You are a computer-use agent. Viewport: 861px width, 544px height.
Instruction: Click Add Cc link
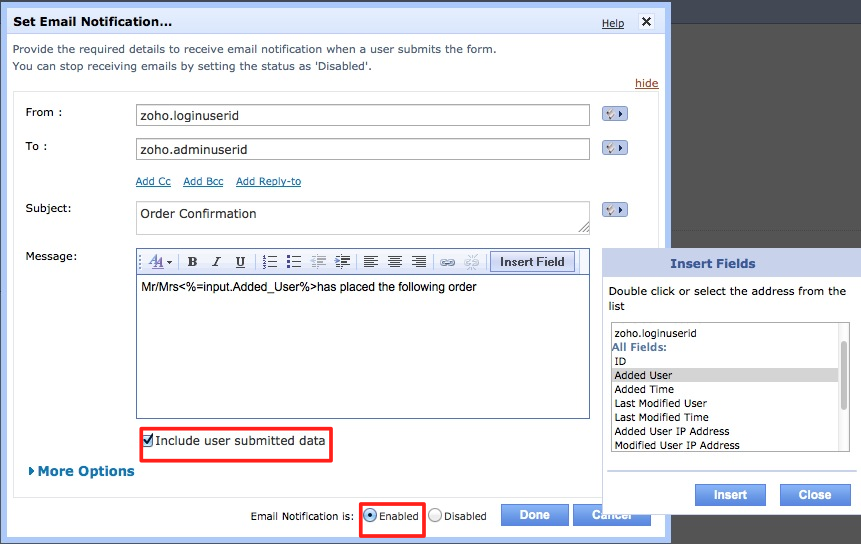153,181
